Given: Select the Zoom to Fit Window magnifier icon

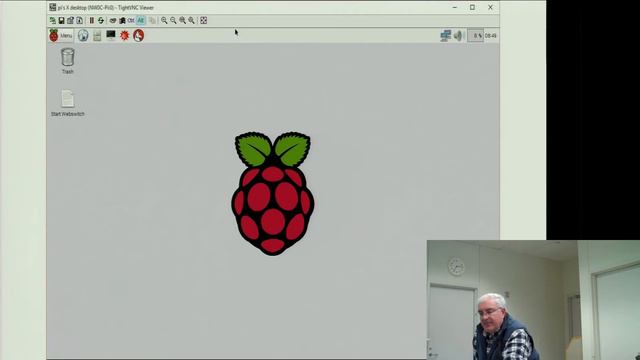Looking at the screenshot, I should [191, 20].
